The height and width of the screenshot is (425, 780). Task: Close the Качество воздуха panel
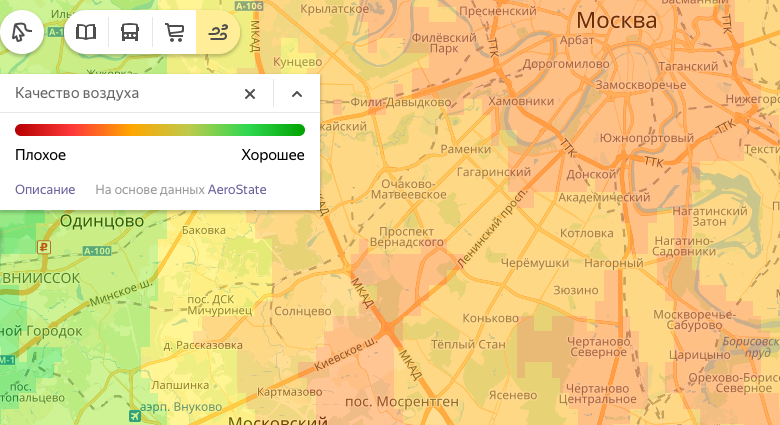[x=250, y=94]
